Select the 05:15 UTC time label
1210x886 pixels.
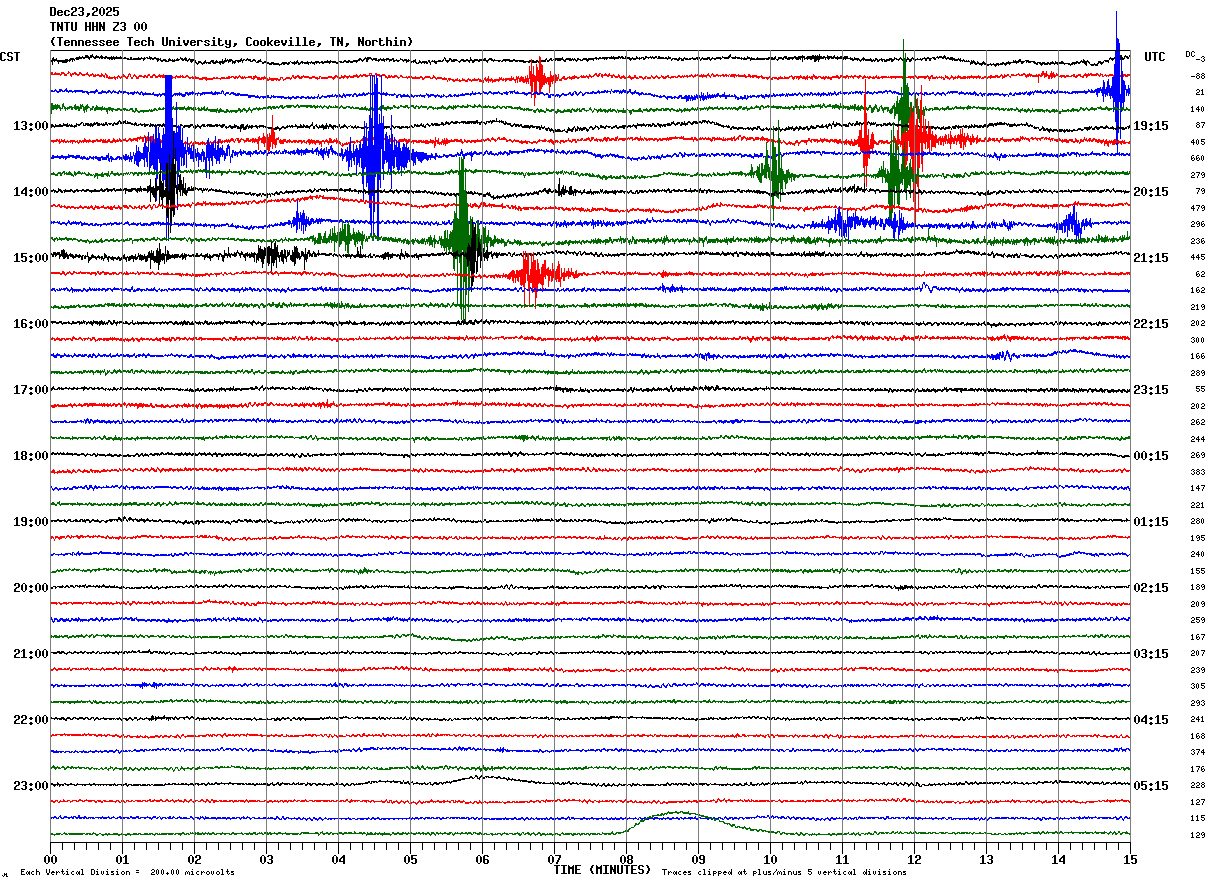1151,786
